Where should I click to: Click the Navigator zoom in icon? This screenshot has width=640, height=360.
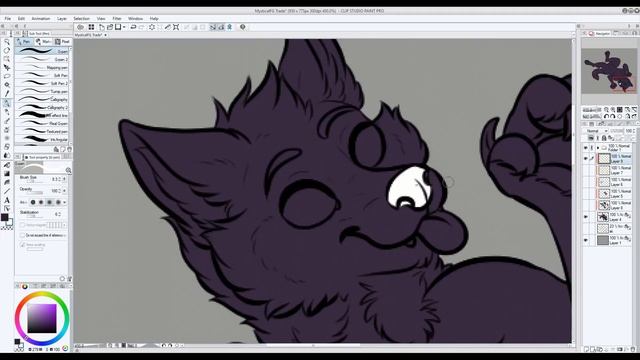coord(613,110)
